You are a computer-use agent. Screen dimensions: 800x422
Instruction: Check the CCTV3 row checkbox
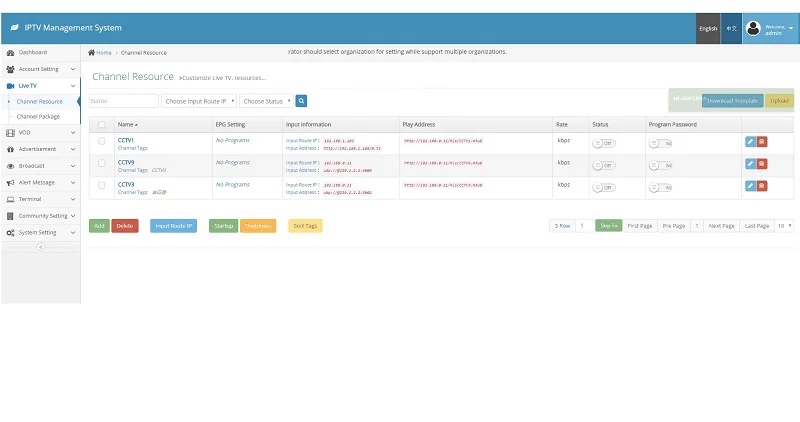[x=102, y=185]
